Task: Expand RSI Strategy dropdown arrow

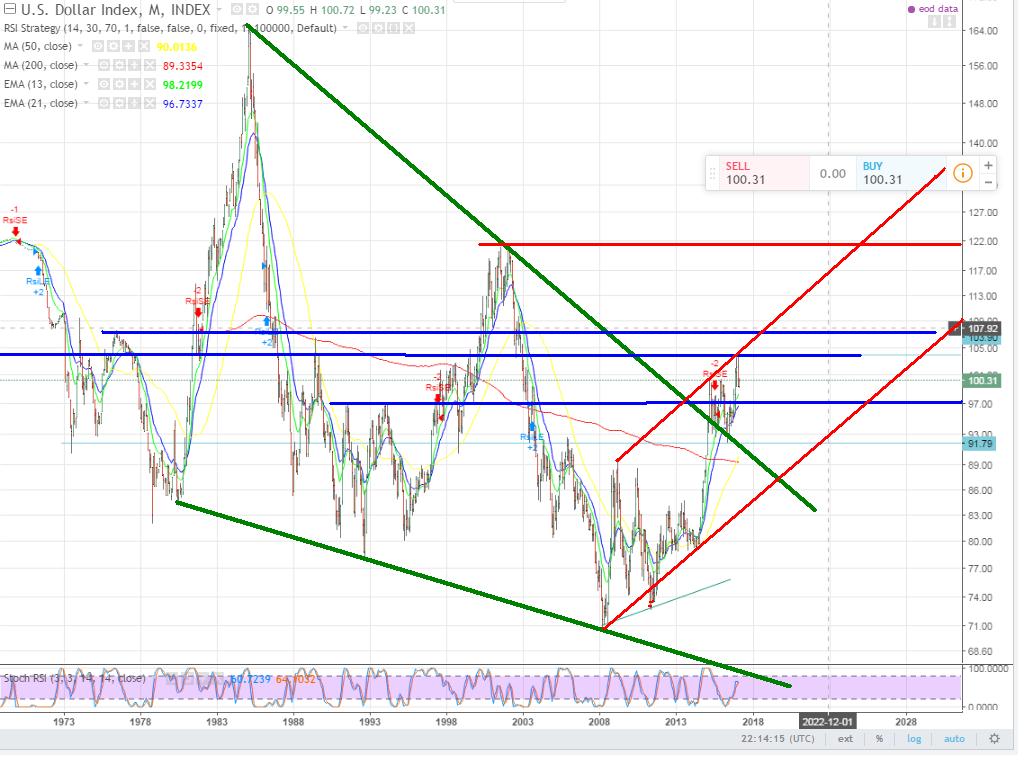Action: tap(345, 28)
